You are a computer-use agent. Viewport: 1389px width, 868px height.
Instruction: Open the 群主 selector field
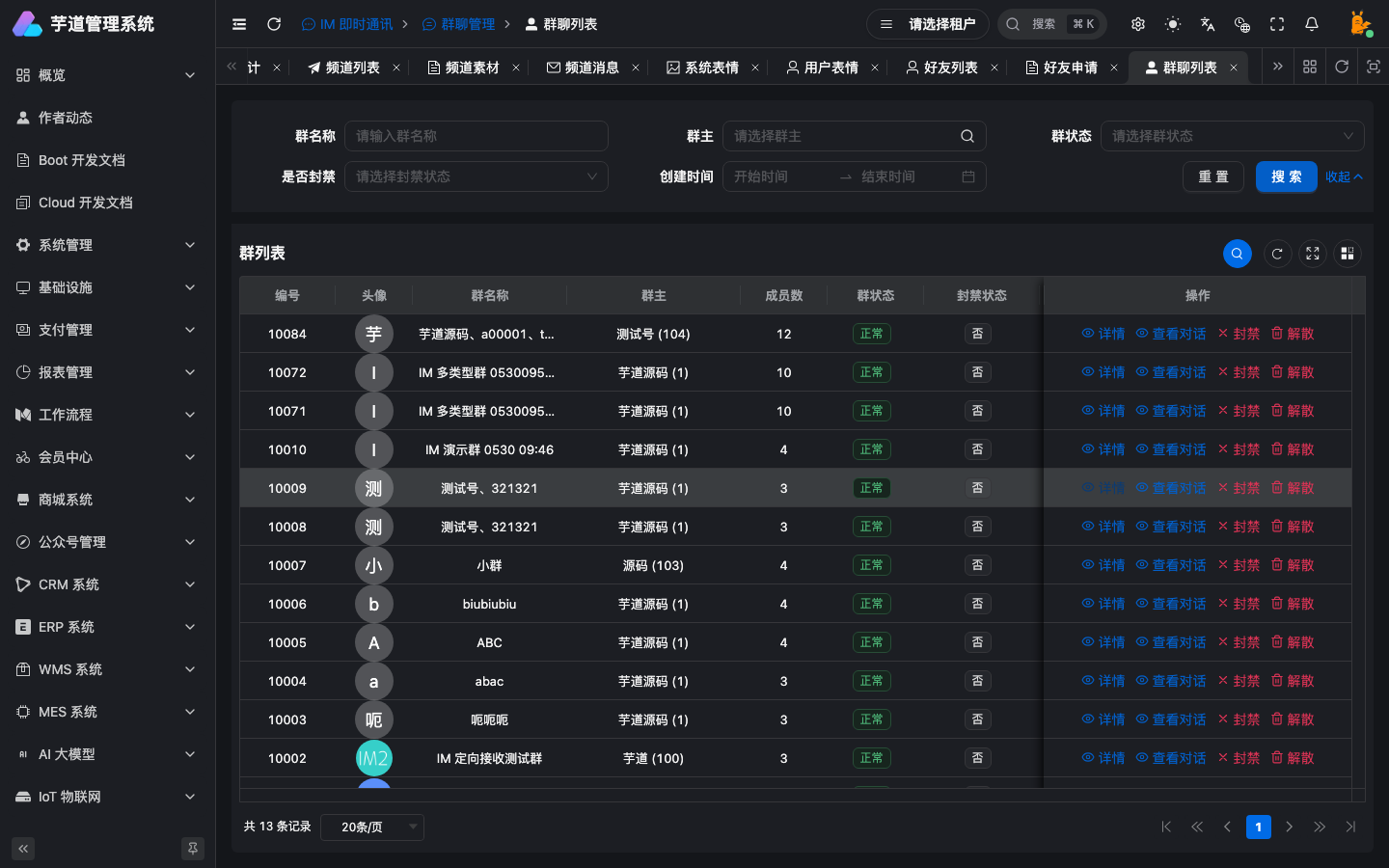tap(855, 136)
